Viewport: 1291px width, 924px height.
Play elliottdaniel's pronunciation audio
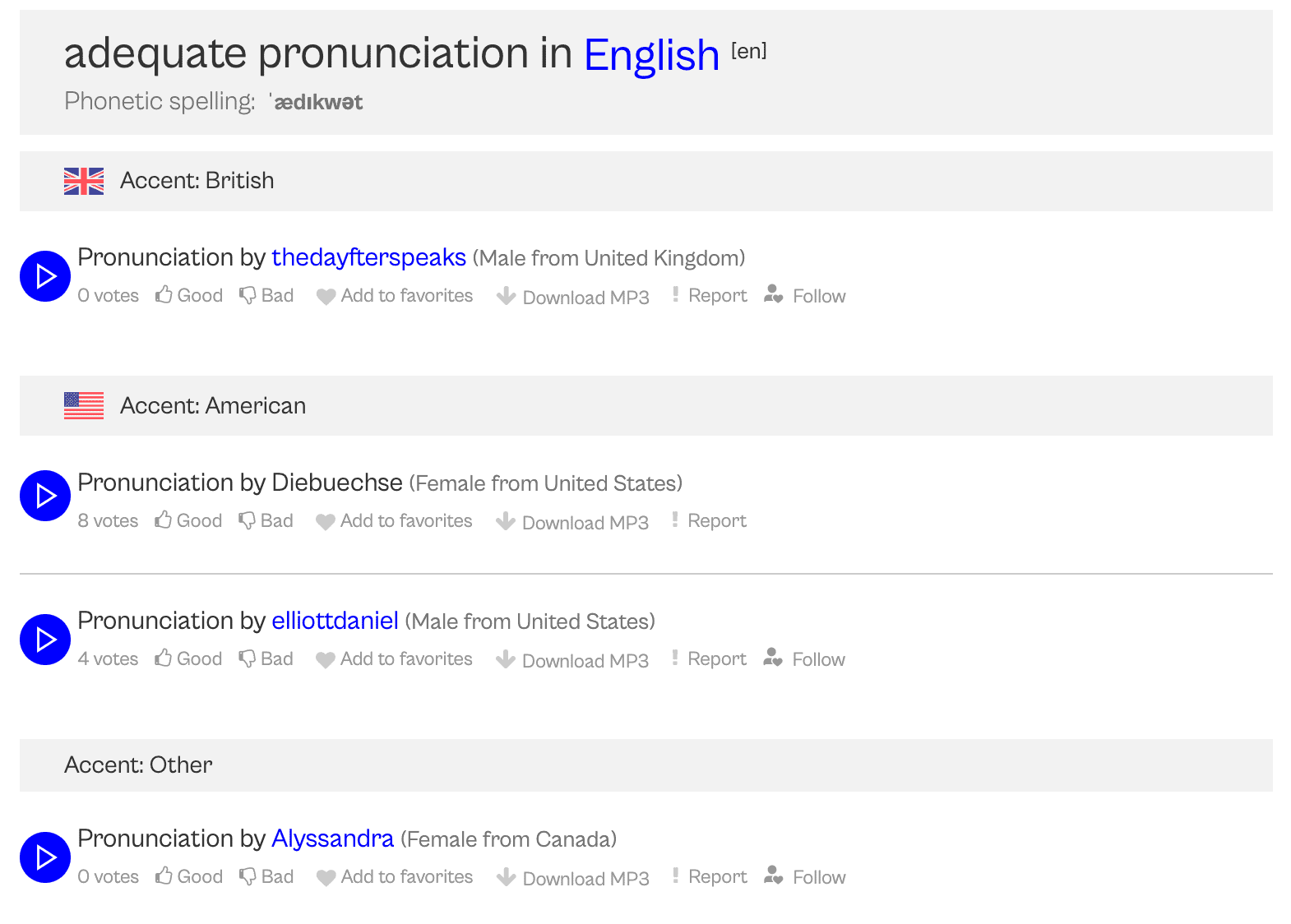(x=45, y=640)
